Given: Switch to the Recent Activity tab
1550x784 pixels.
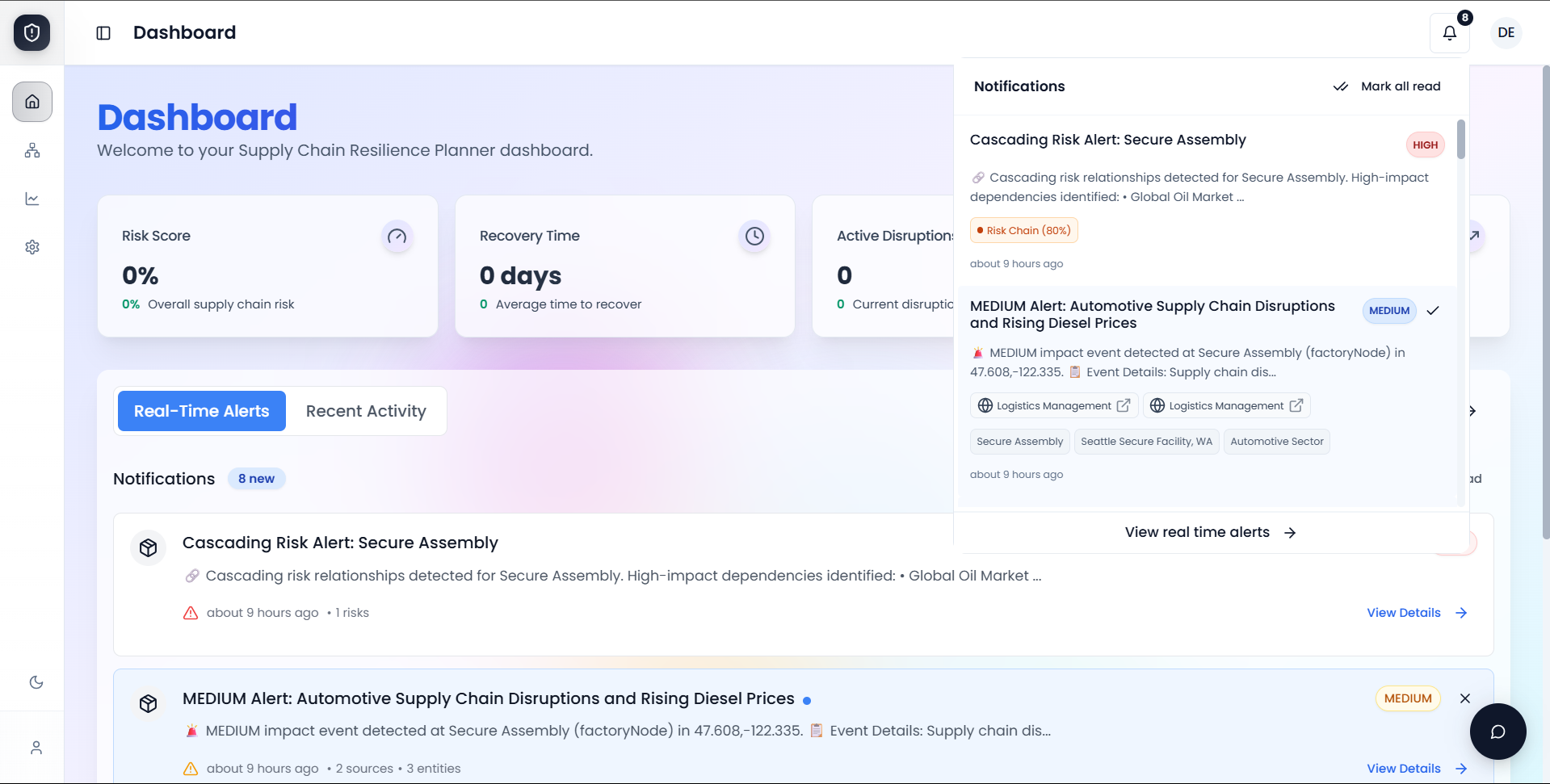Looking at the screenshot, I should pos(366,411).
